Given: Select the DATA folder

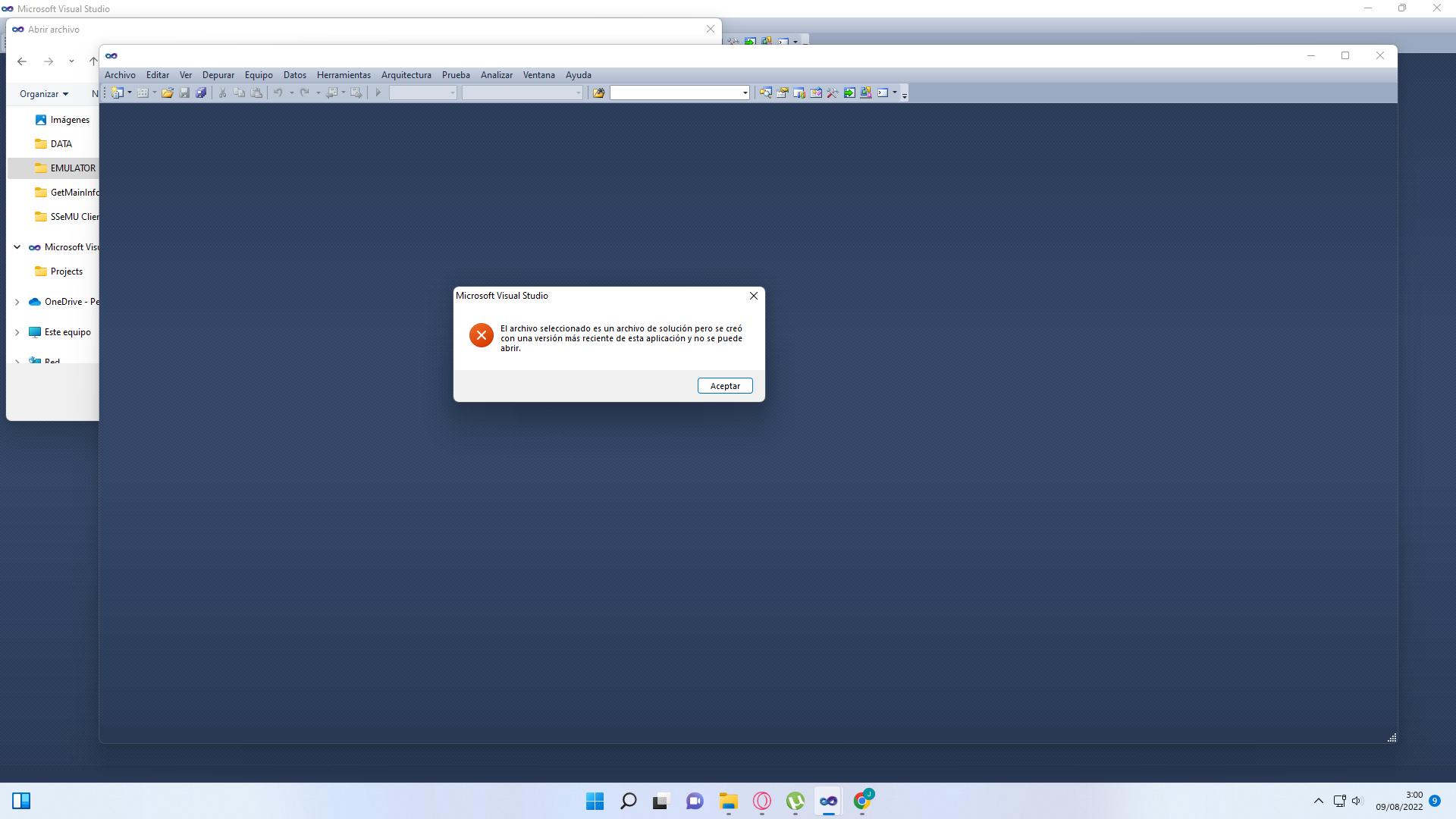Looking at the screenshot, I should (53, 144).
